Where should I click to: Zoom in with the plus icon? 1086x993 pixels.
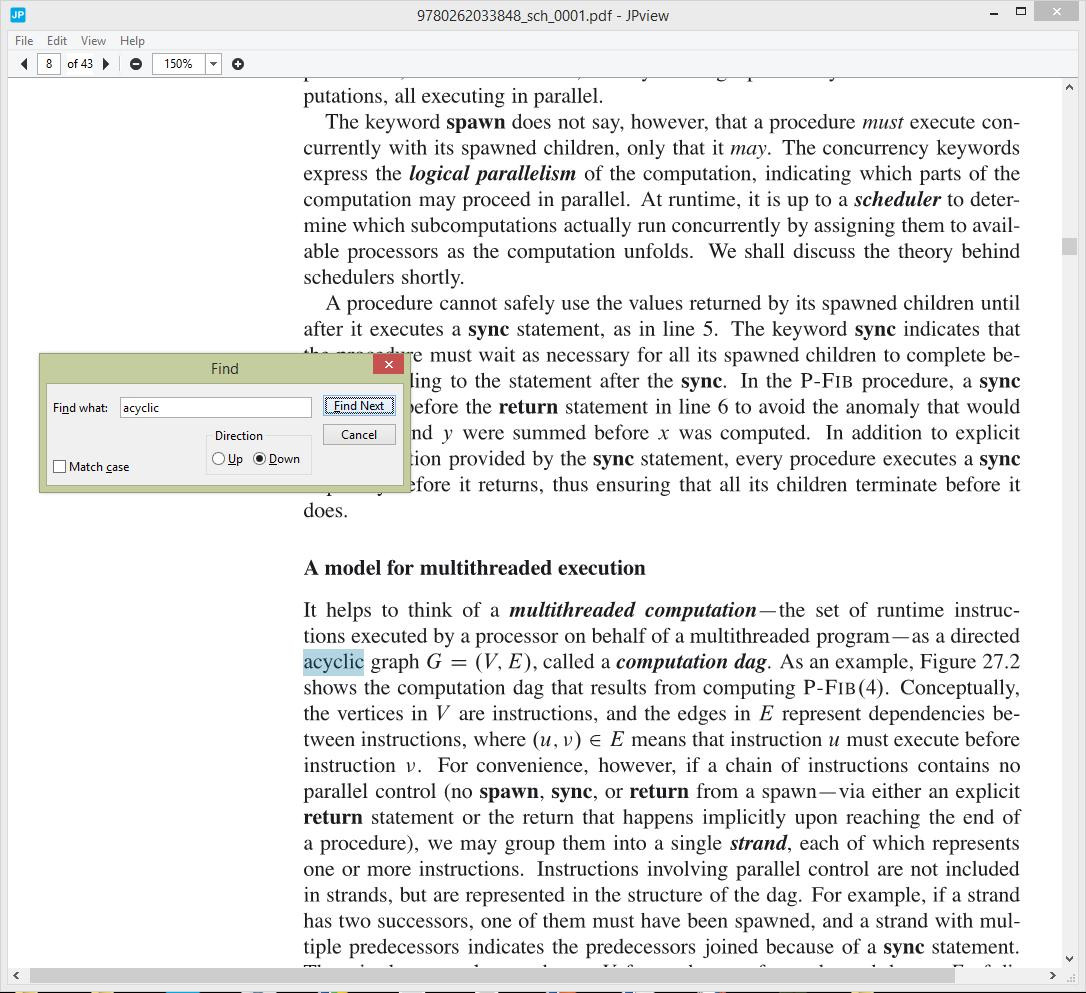pos(238,64)
